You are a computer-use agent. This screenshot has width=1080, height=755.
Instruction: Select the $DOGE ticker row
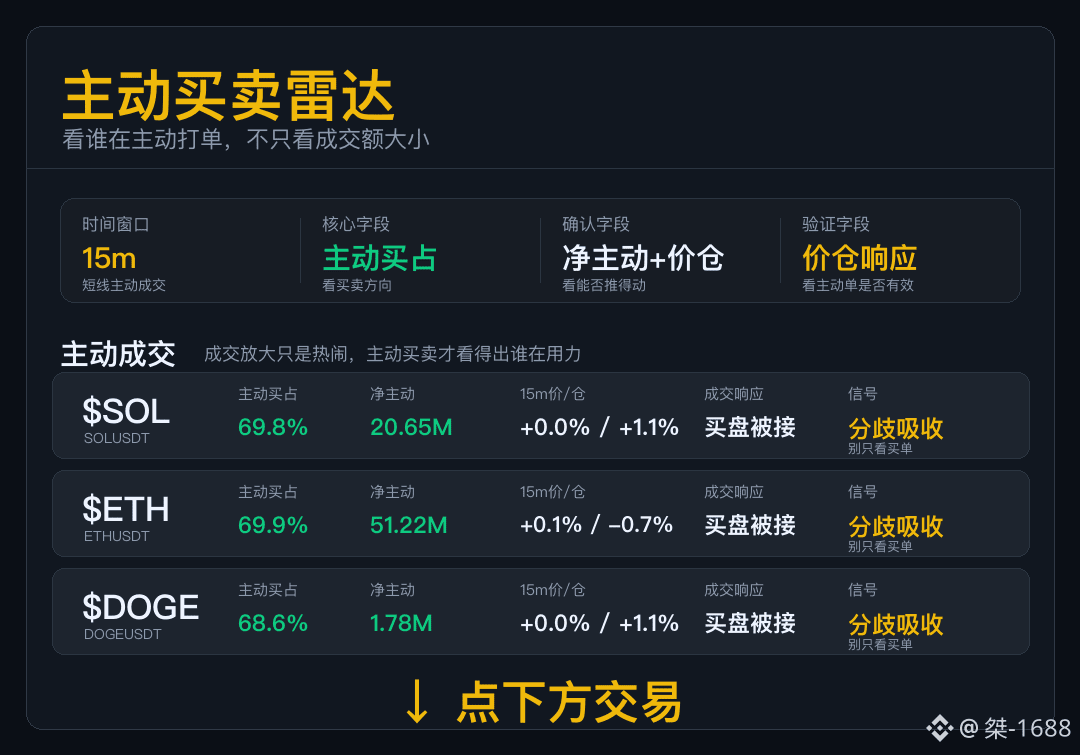pyautogui.click(x=541, y=611)
